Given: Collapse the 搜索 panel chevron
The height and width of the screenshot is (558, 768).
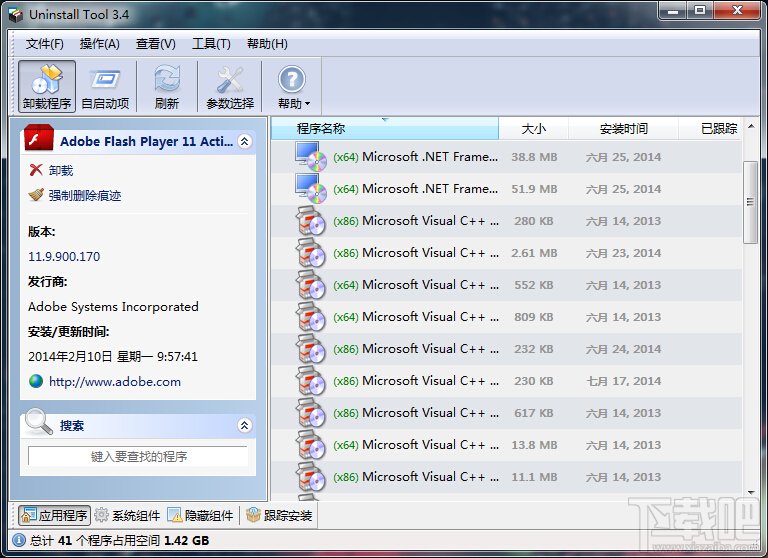Looking at the screenshot, I should pos(244,425).
